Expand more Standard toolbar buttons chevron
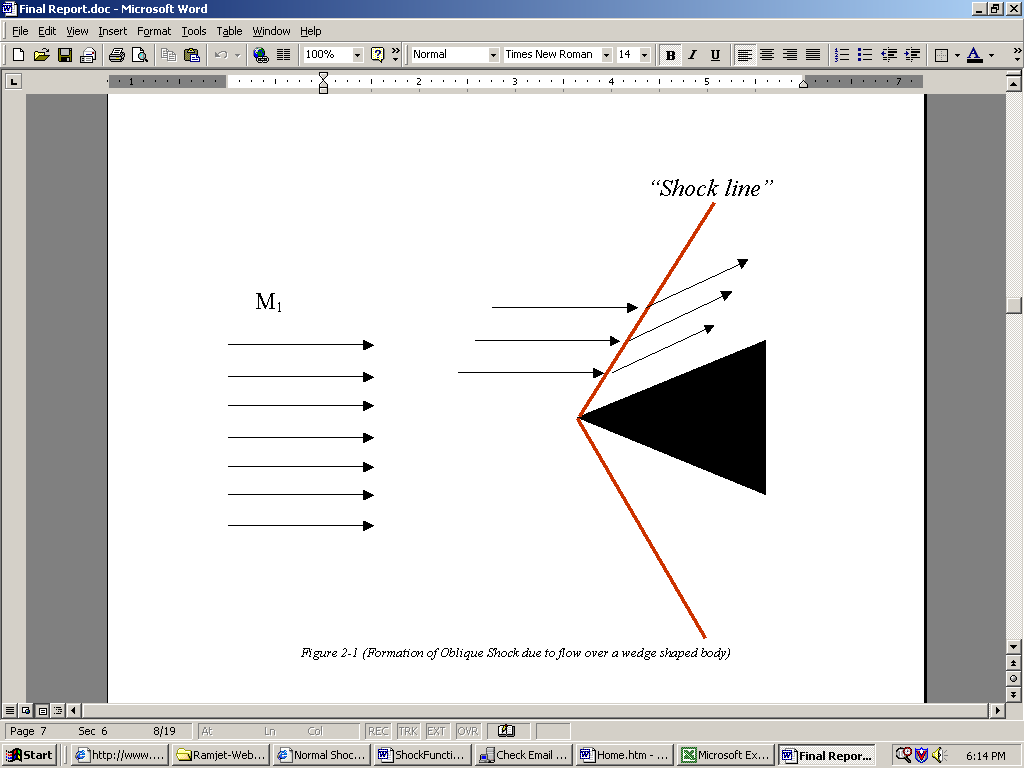1024x768 pixels. [x=396, y=54]
